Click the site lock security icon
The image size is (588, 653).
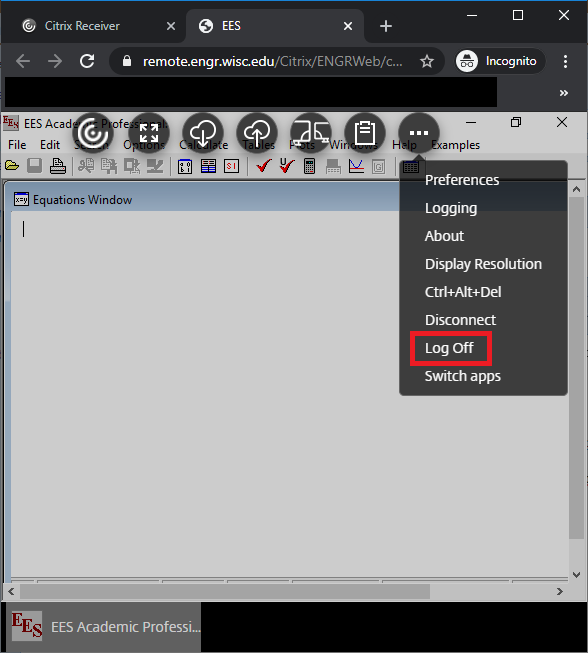(x=127, y=62)
